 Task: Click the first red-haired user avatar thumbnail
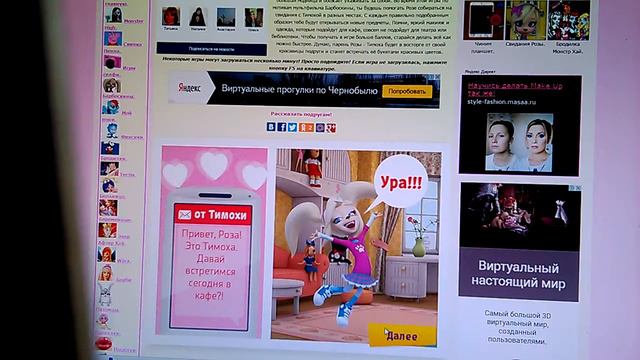pyautogui.click(x=171, y=17)
